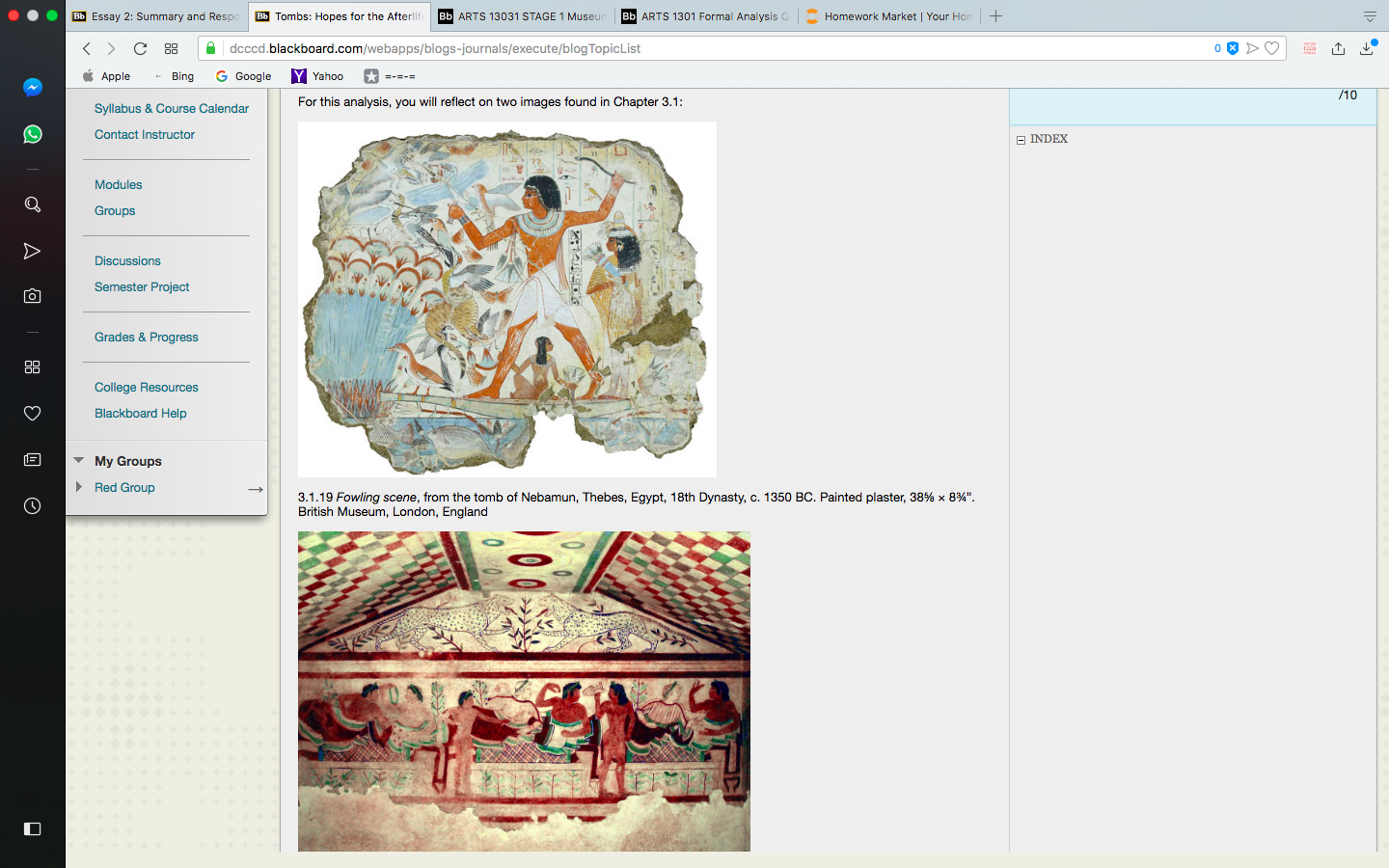Reload the current Blackboard page
Screen dimensions: 1389x868
tap(140, 48)
